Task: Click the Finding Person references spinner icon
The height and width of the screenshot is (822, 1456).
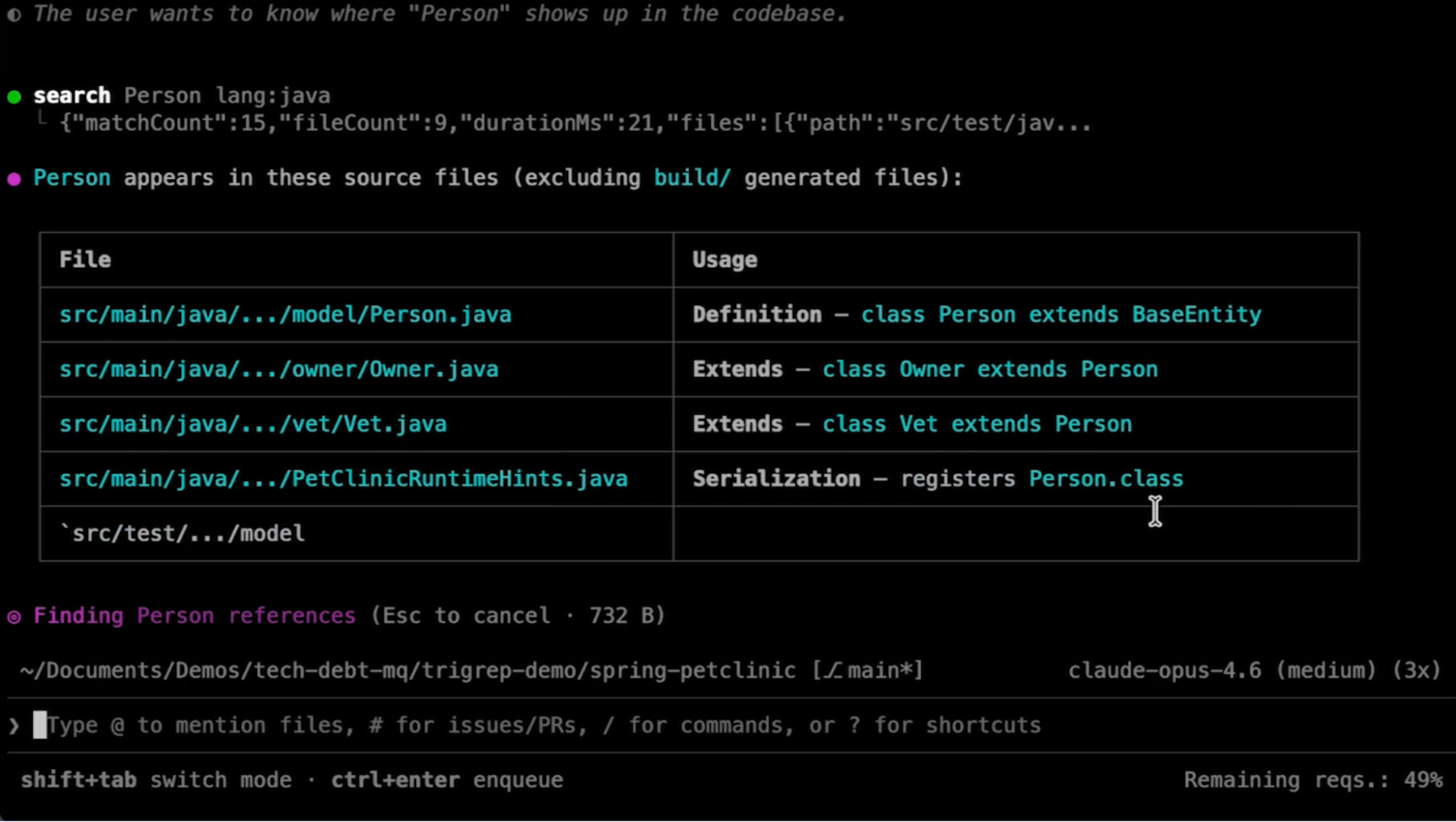Action: (14, 617)
